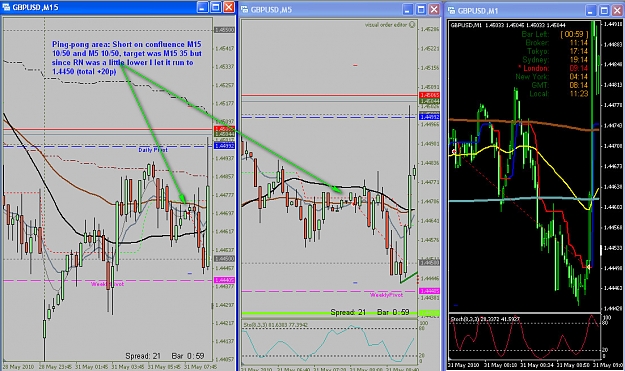Click the red '* London:' session label

(533, 68)
